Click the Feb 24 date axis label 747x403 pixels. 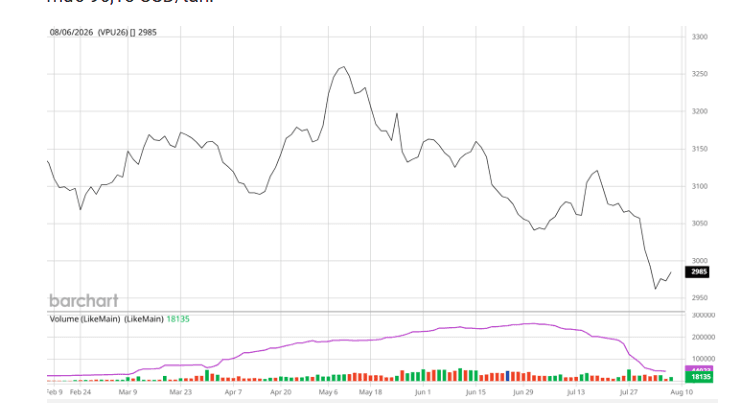pos(80,392)
